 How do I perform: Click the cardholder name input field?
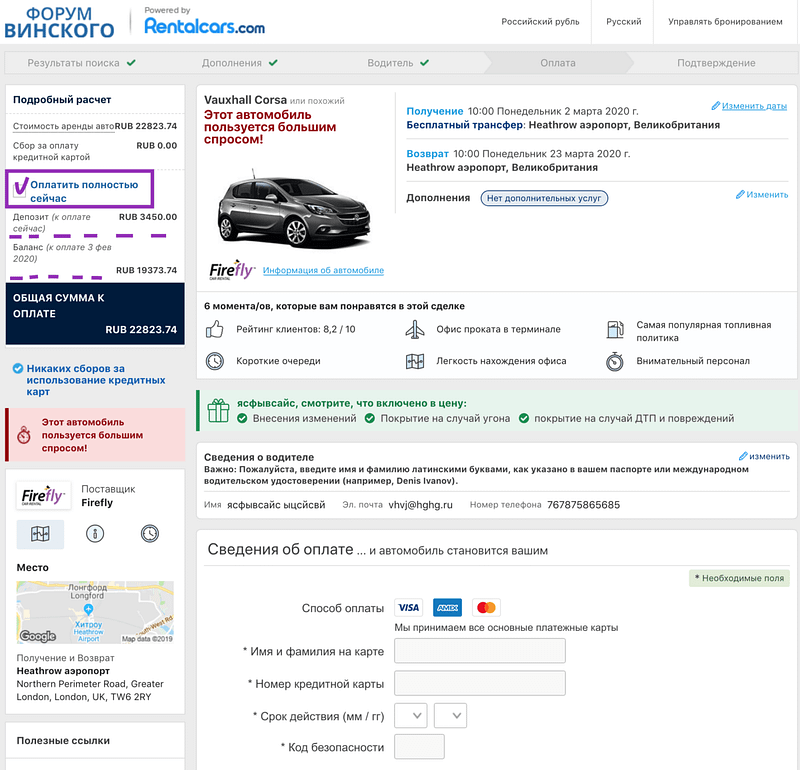tap(479, 650)
